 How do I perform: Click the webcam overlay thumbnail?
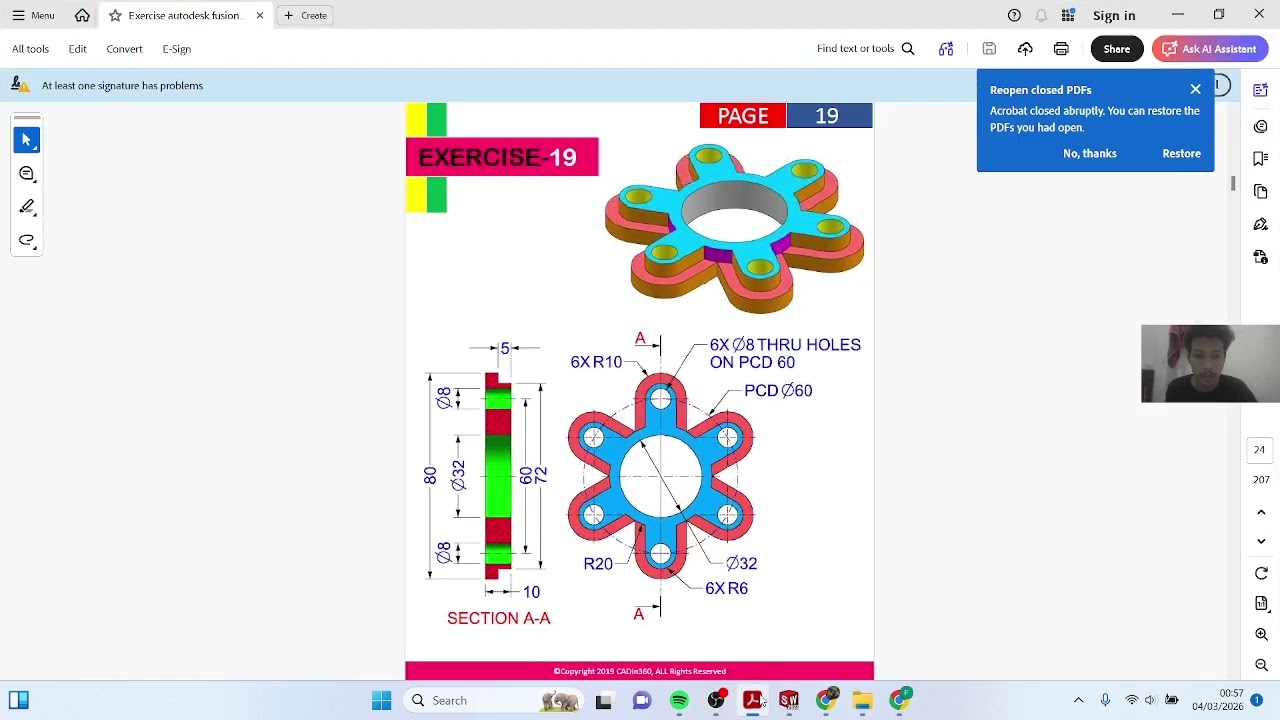click(x=1210, y=363)
